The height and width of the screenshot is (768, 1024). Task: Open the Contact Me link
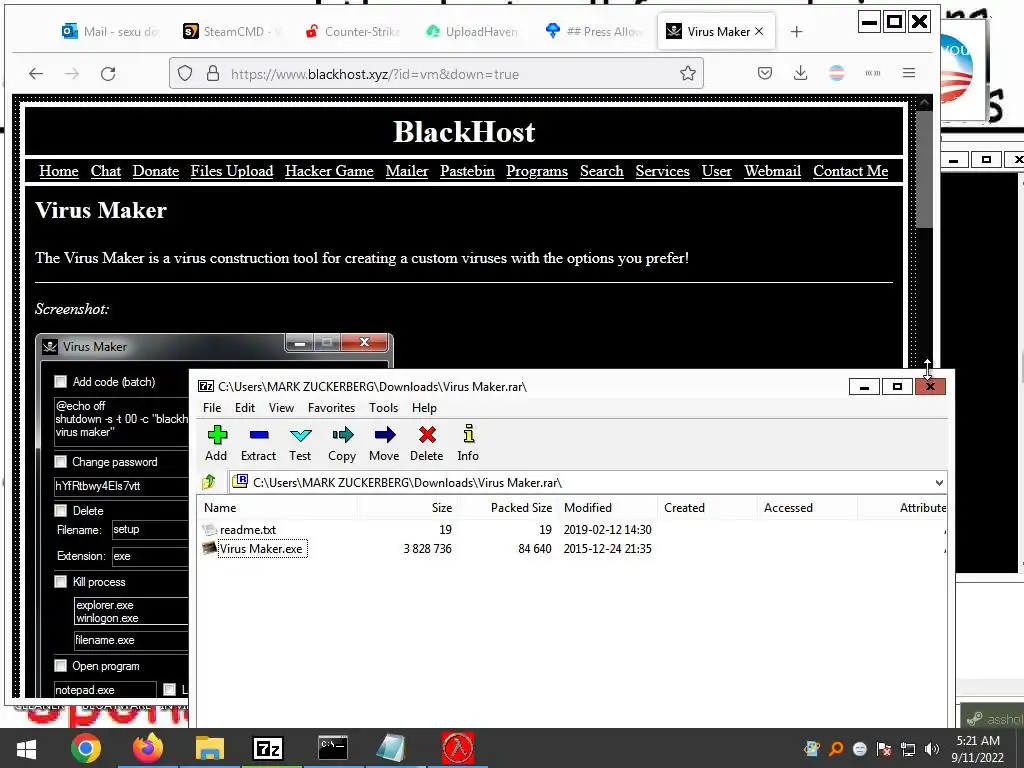coord(850,171)
